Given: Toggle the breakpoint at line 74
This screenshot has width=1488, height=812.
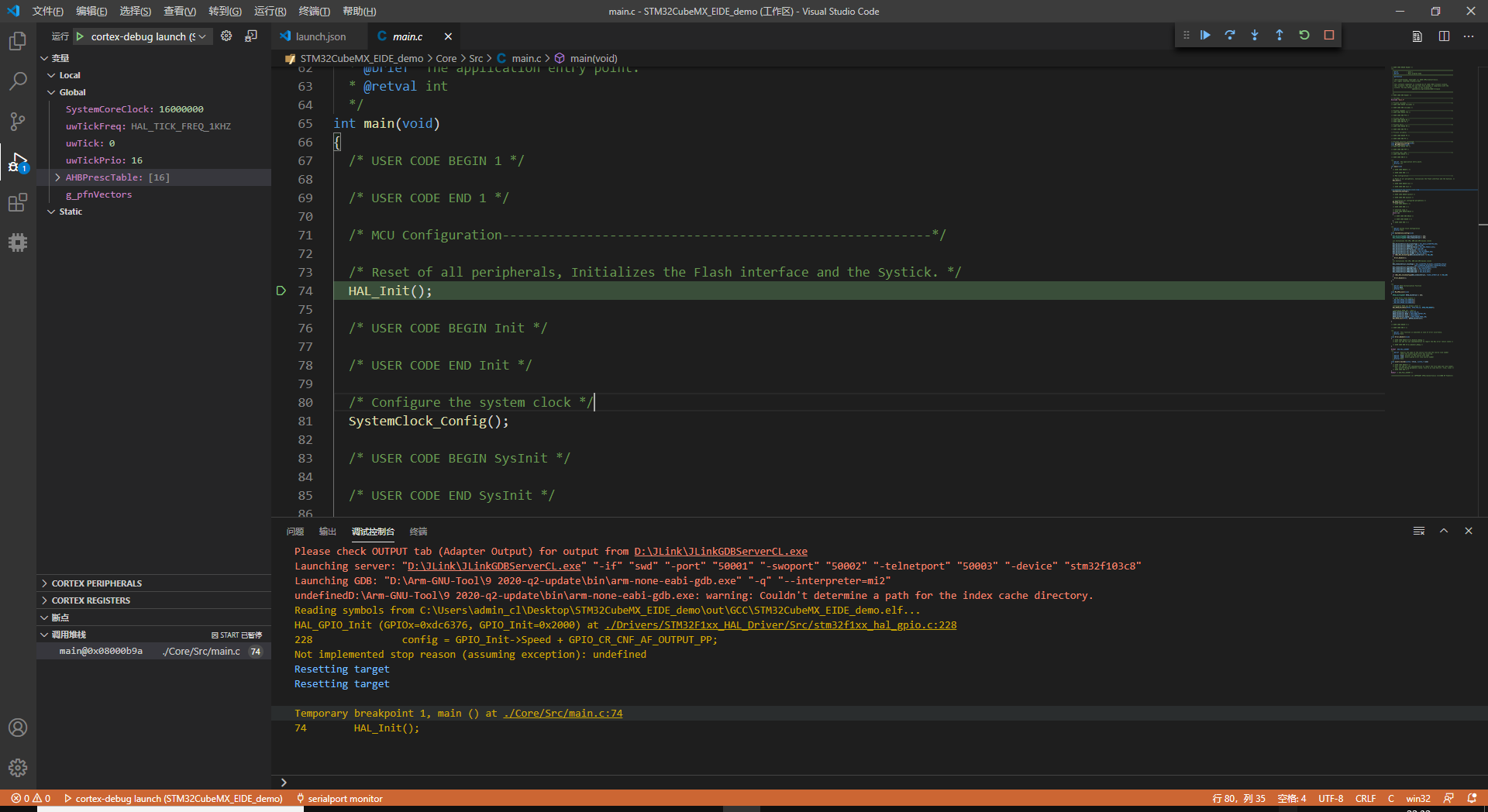Looking at the screenshot, I should tap(281, 291).
